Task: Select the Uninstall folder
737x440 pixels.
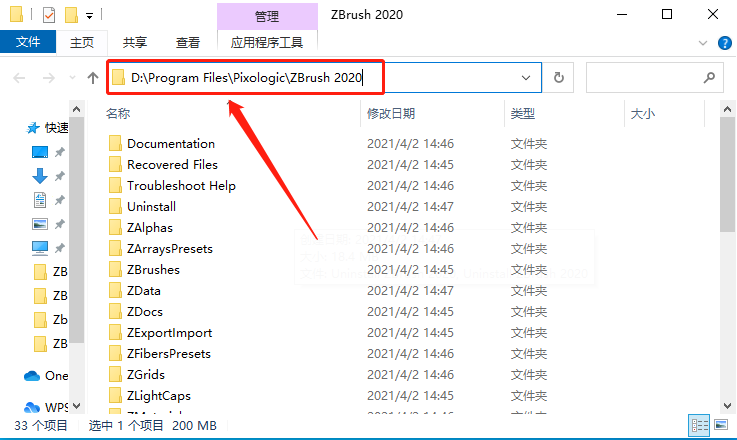Action: [x=151, y=206]
